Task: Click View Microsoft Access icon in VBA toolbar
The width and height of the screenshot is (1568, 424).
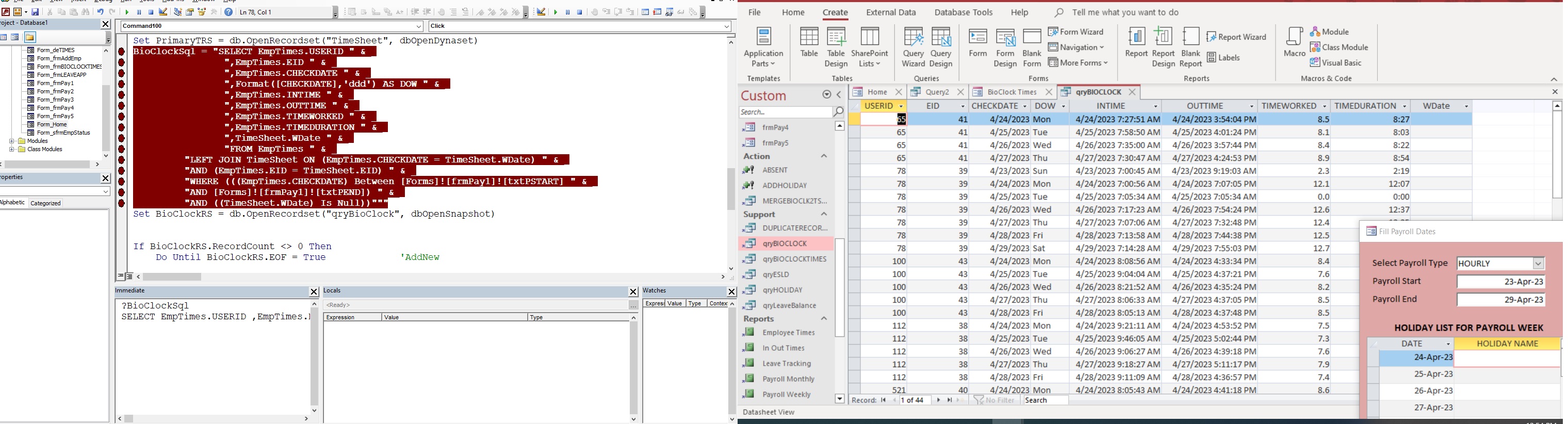Action: (x=6, y=11)
